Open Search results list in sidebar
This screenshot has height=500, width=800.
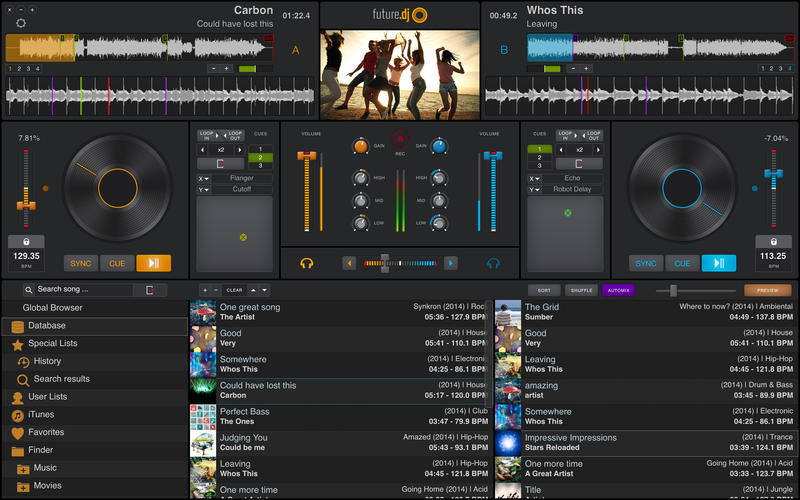(61, 379)
